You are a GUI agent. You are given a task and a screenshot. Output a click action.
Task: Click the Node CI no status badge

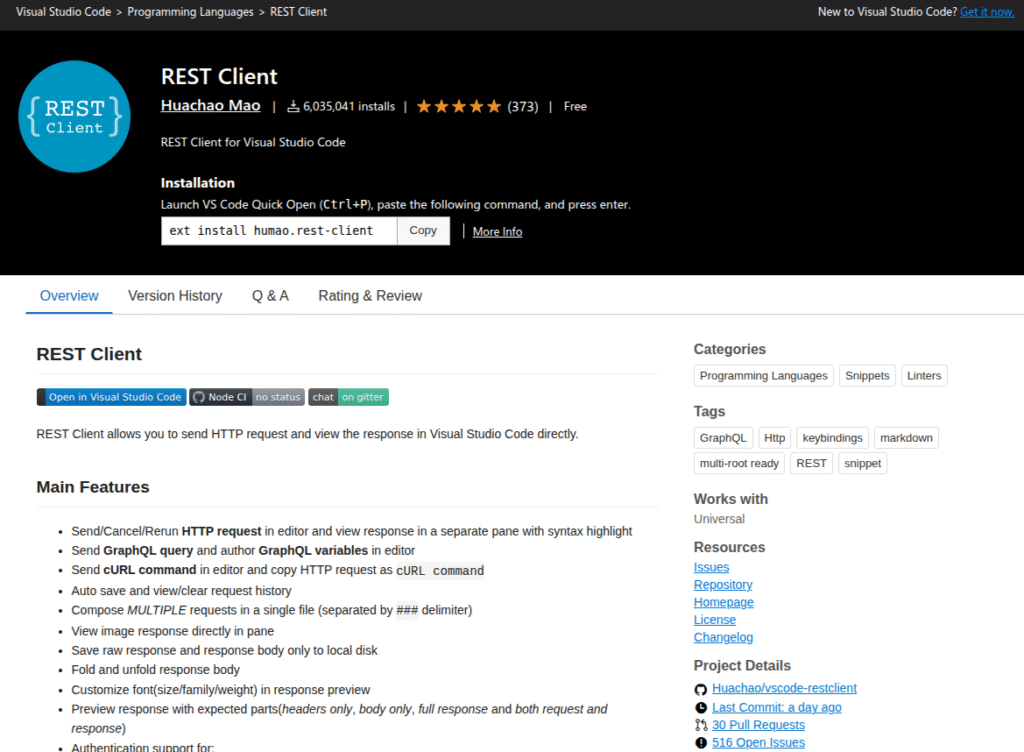(x=247, y=397)
